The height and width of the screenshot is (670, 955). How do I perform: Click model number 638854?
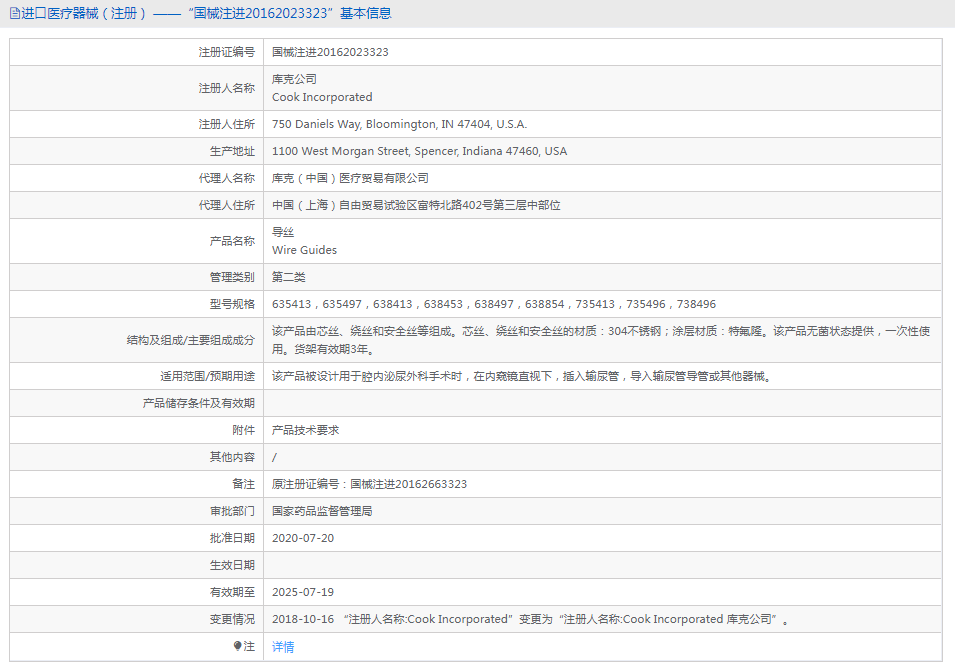pos(544,304)
